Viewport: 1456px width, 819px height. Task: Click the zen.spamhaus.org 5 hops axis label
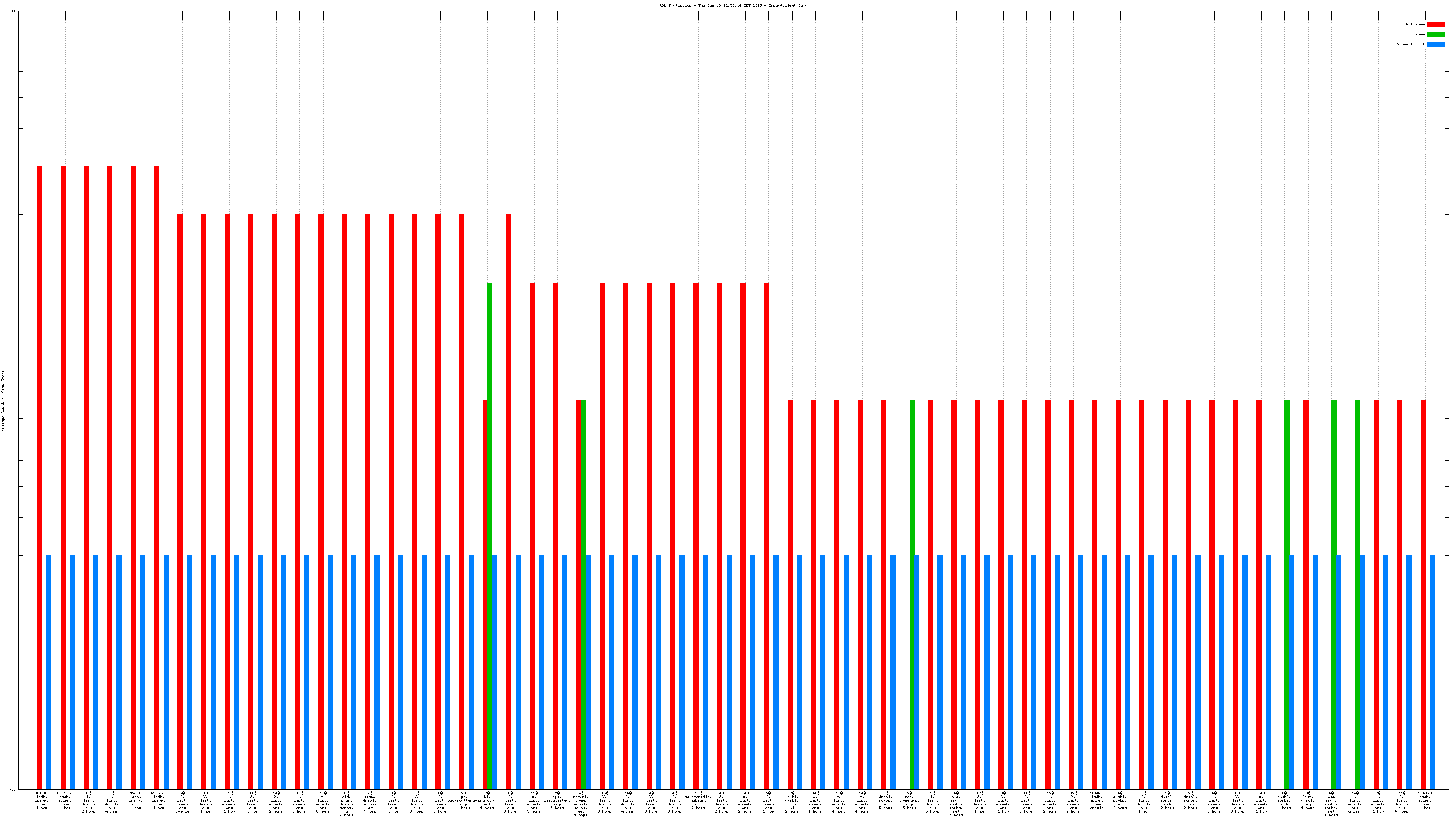(x=909, y=800)
